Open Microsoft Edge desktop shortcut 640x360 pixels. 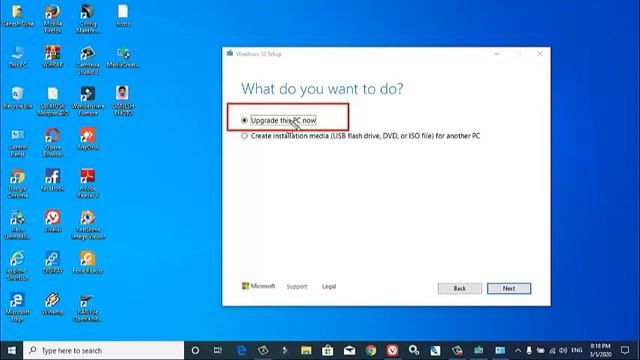(18, 307)
